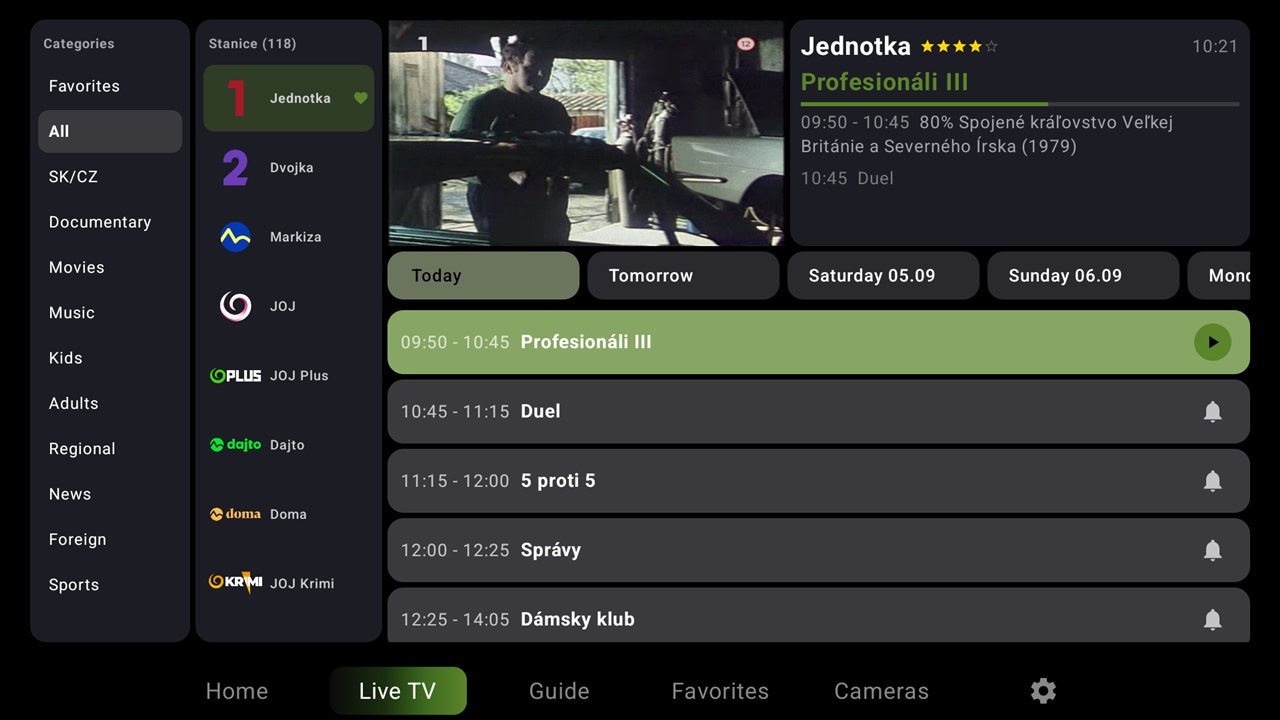Viewport: 1280px width, 720px height.
Task: Open the Kids category
Action: click(110, 358)
